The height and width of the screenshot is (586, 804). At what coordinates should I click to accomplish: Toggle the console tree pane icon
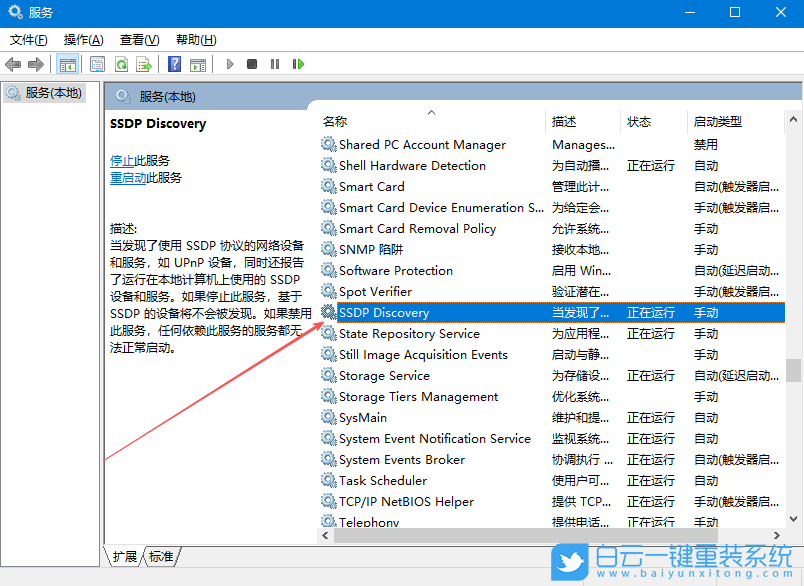(x=67, y=63)
